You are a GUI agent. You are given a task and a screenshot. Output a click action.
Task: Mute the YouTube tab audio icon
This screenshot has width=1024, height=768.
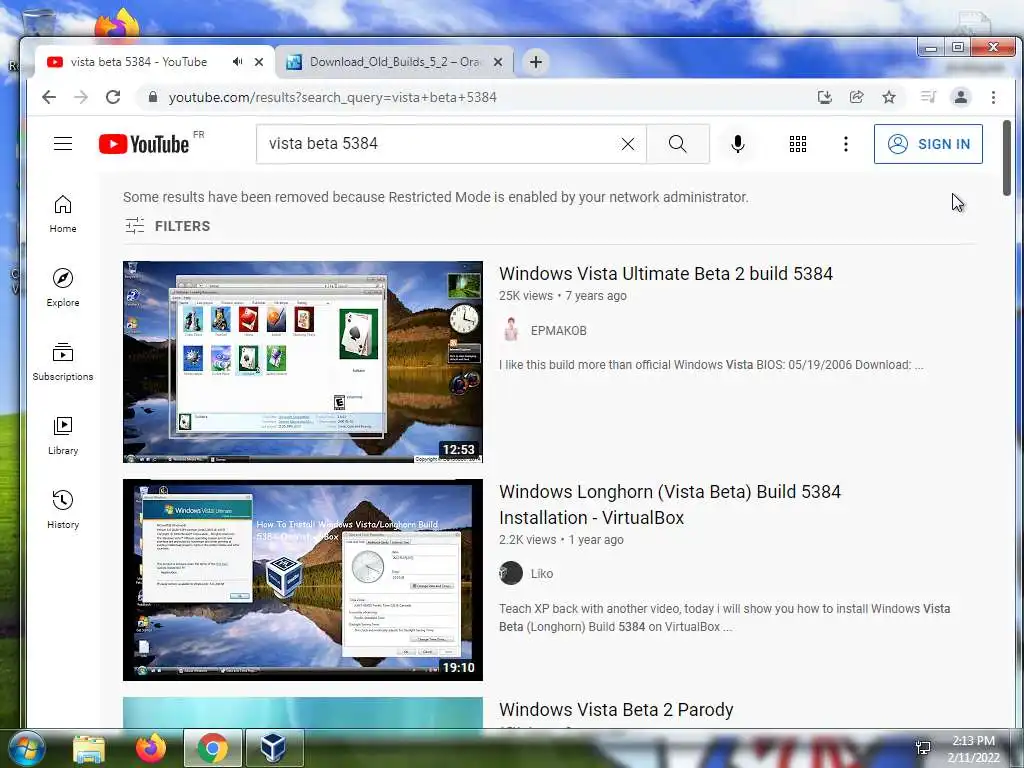[237, 61]
